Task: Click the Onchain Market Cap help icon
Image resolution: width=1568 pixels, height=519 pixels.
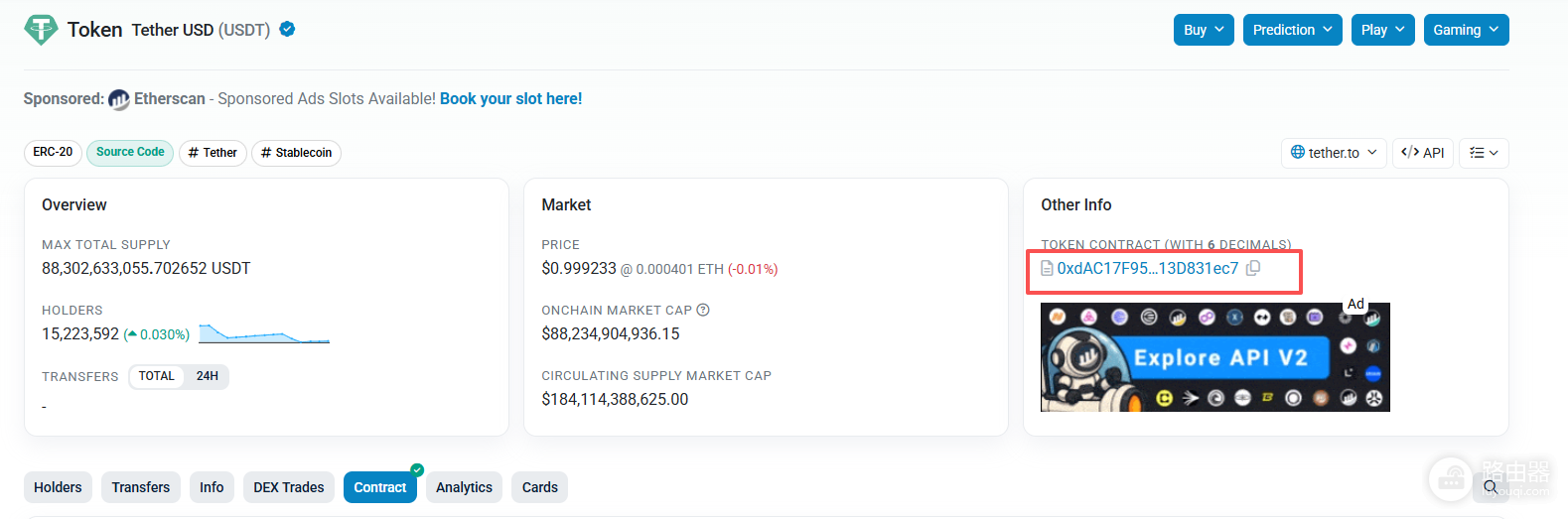Action: click(x=703, y=310)
